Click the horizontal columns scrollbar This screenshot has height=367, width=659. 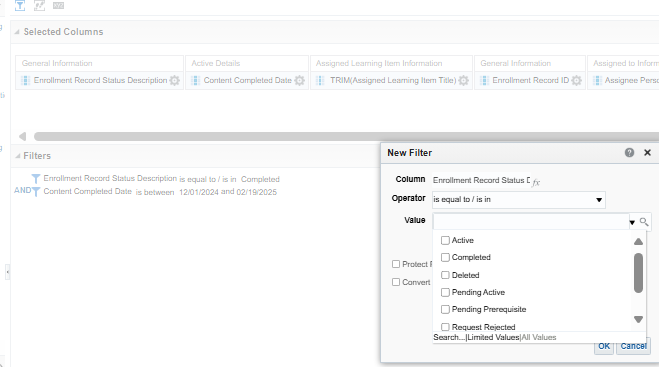tap(346, 136)
